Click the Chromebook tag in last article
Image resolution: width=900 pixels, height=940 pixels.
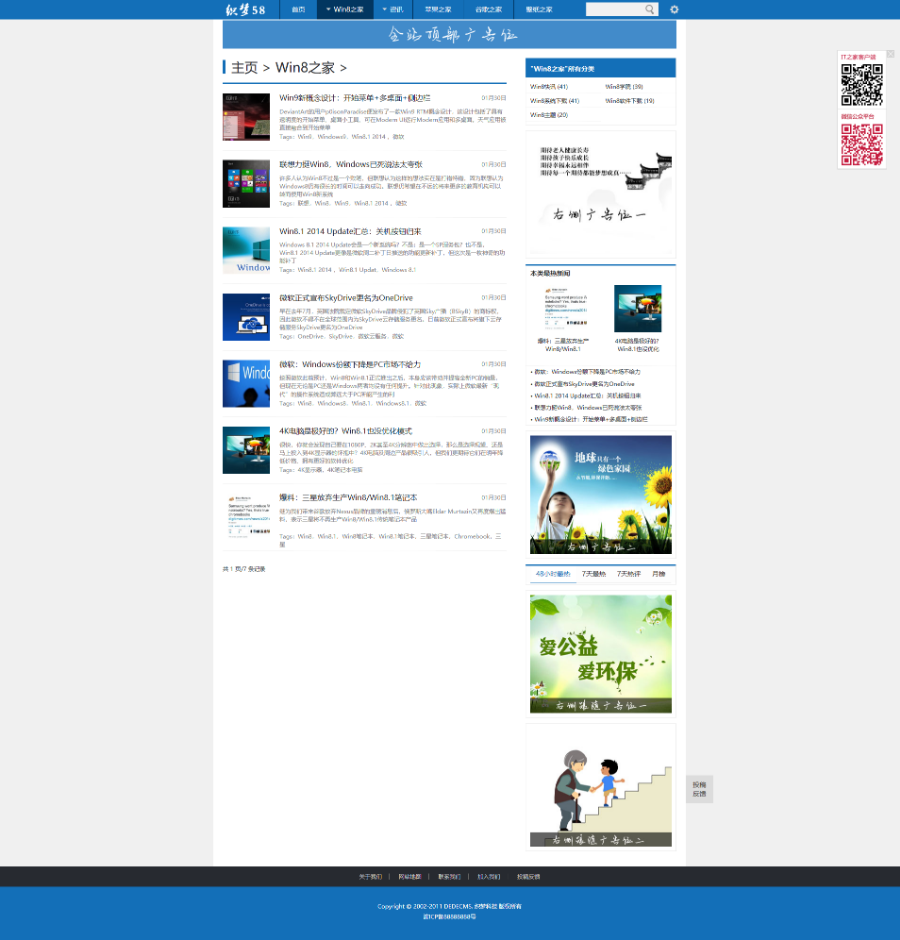pyautogui.click(x=472, y=537)
